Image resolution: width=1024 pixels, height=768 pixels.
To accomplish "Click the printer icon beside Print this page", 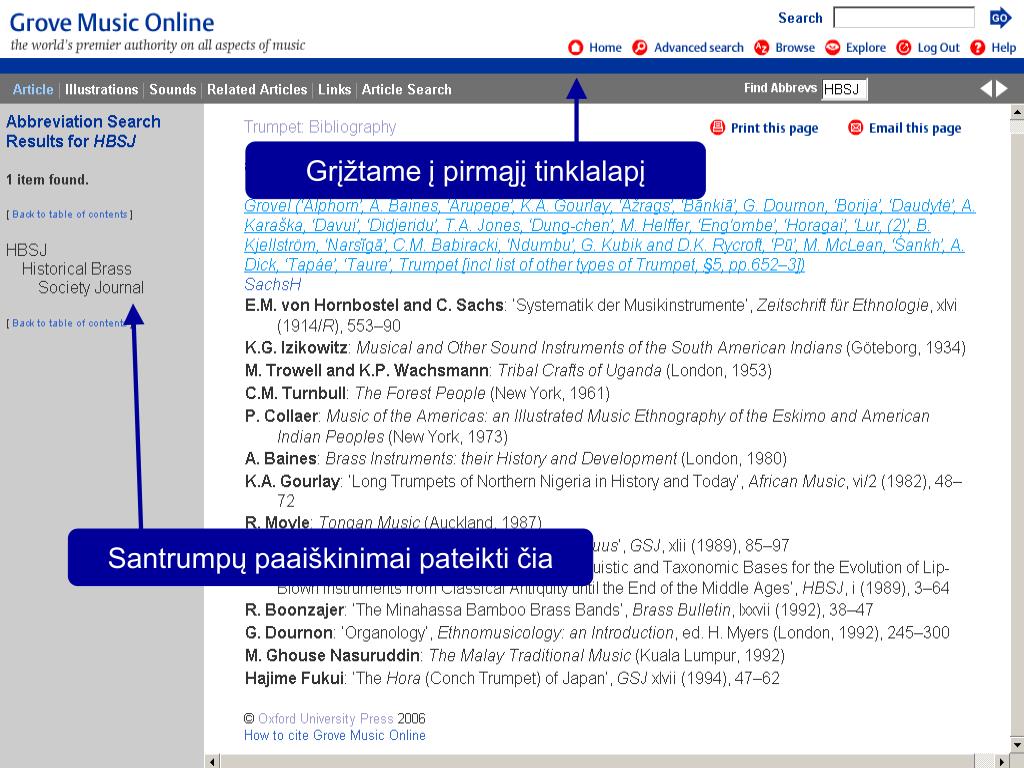I will pos(718,127).
